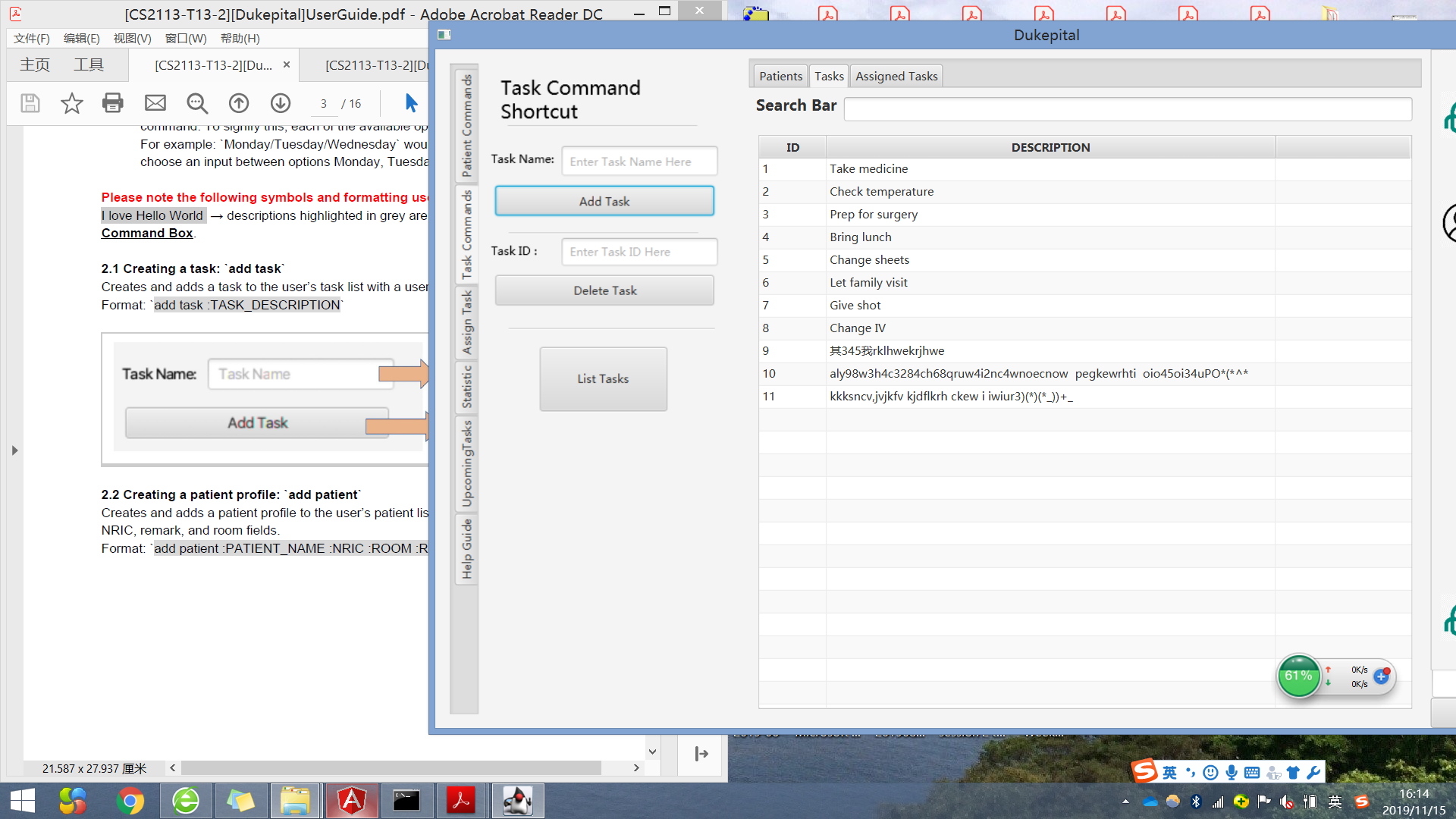Collapse right panel with arrow button
1456x819 pixels.
click(701, 754)
